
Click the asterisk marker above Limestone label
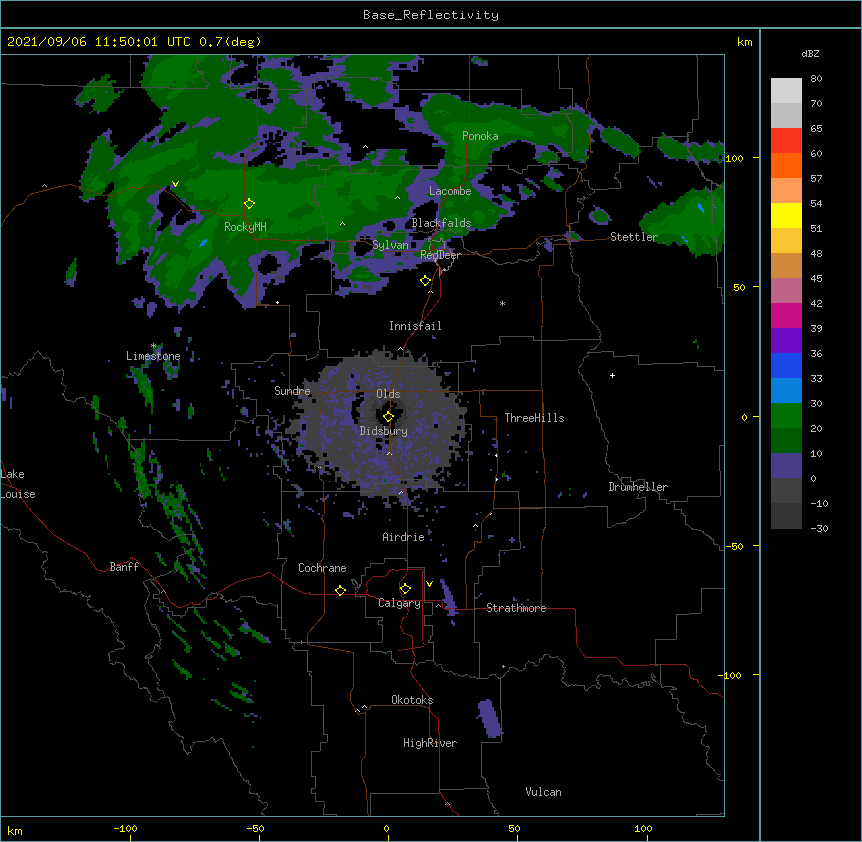(153, 346)
